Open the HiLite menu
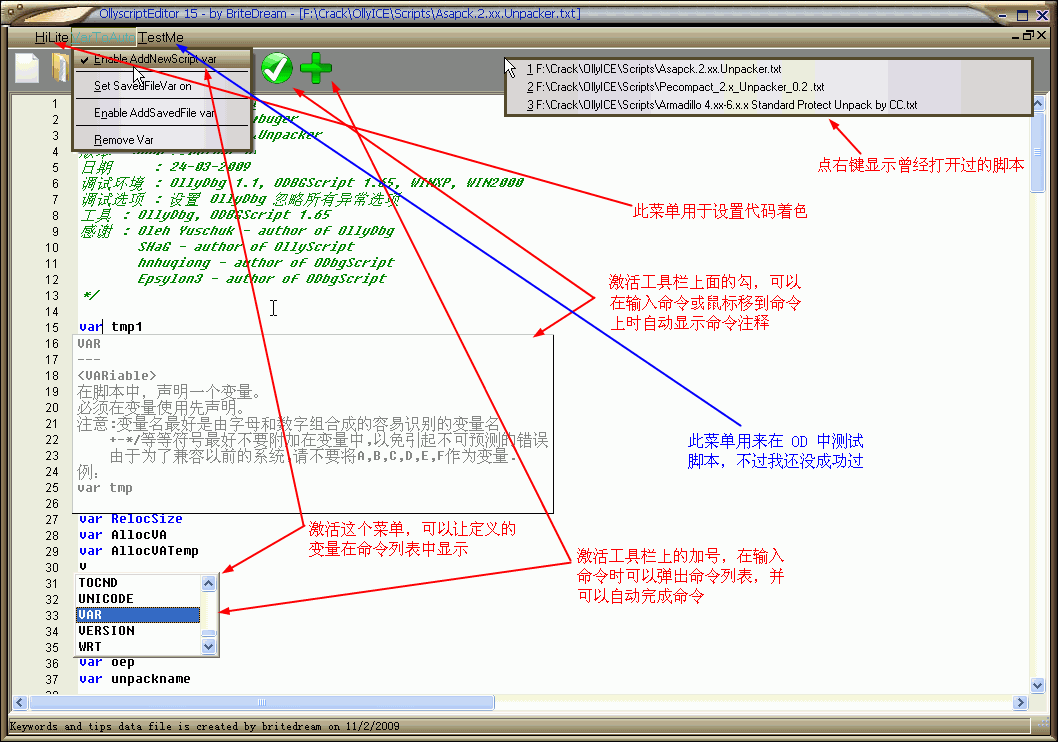The width and height of the screenshot is (1058, 742). (x=51, y=37)
